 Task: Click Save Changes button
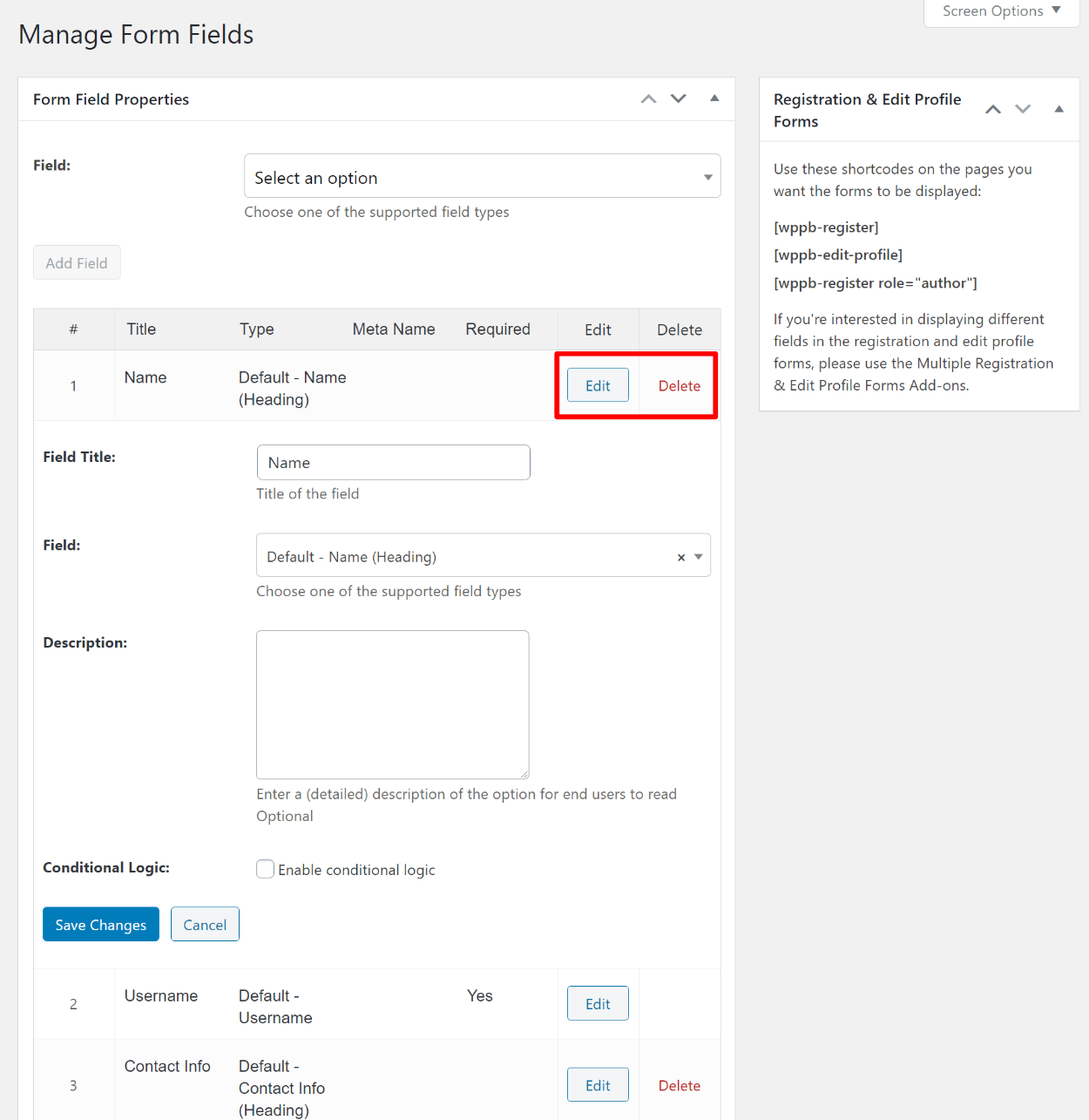pyautogui.click(x=101, y=925)
